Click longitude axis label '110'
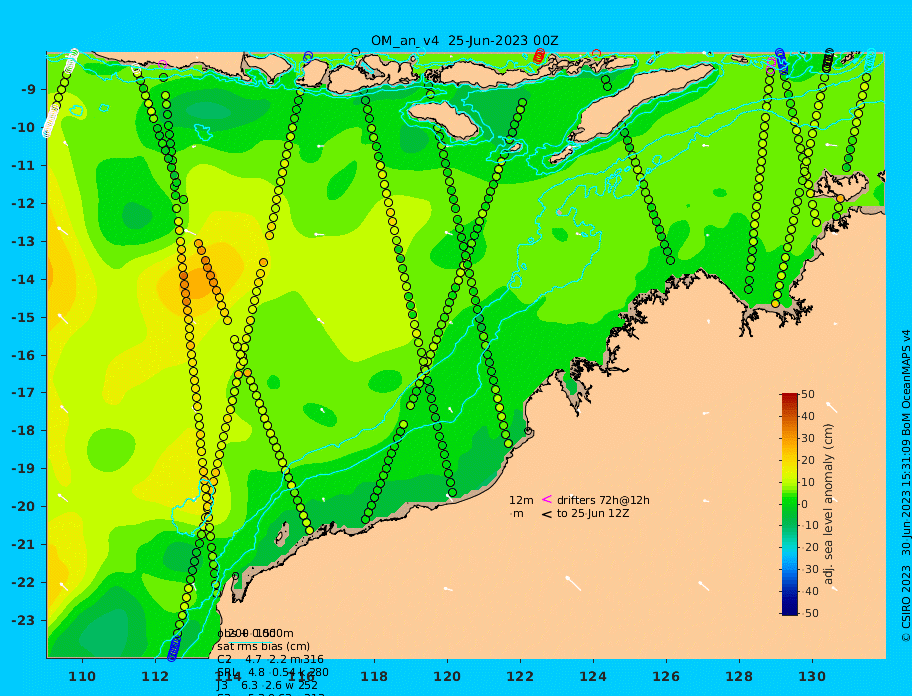The width and height of the screenshot is (912, 696). (83, 676)
